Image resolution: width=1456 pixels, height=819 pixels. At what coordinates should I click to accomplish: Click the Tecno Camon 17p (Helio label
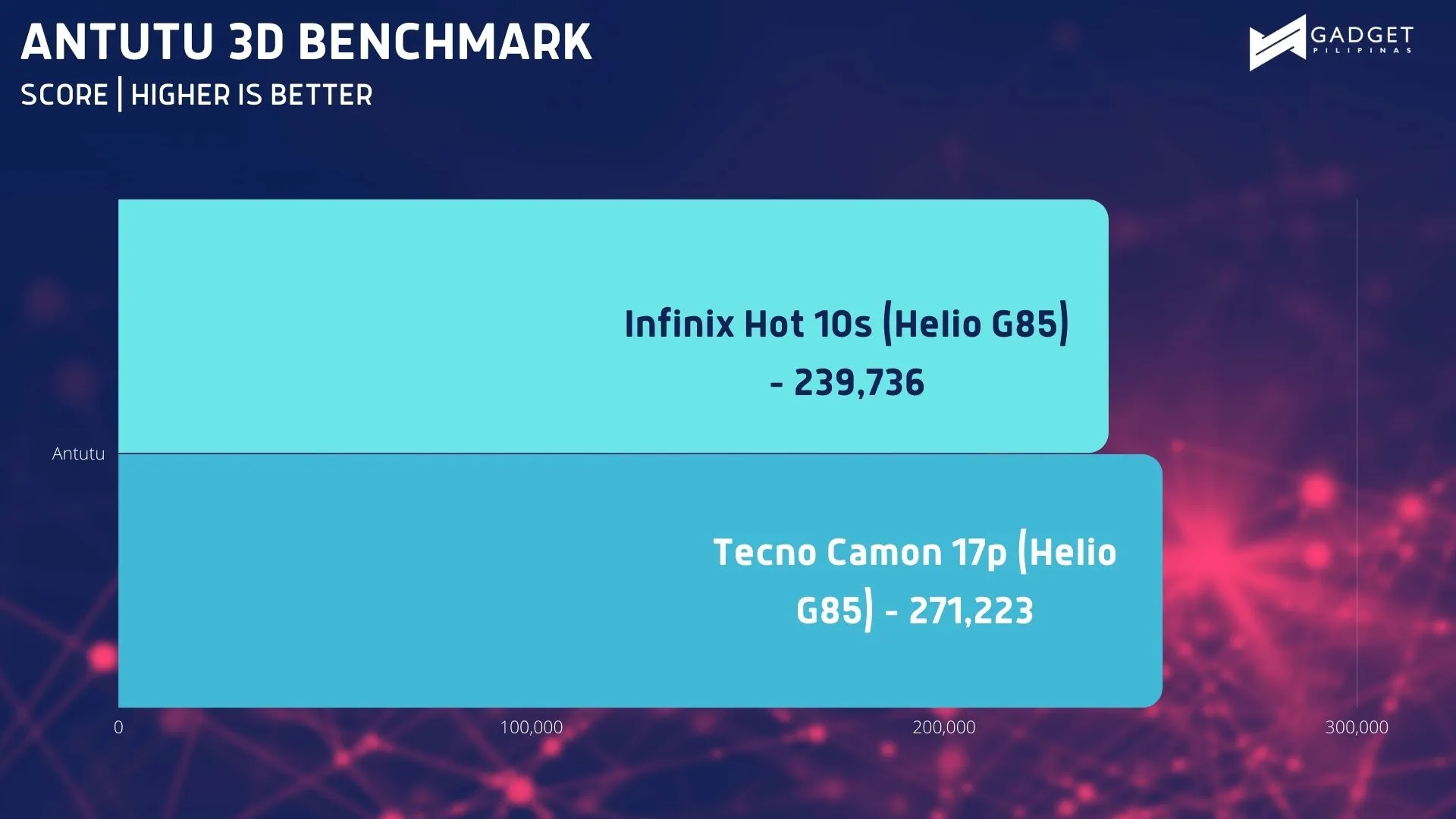click(x=915, y=552)
